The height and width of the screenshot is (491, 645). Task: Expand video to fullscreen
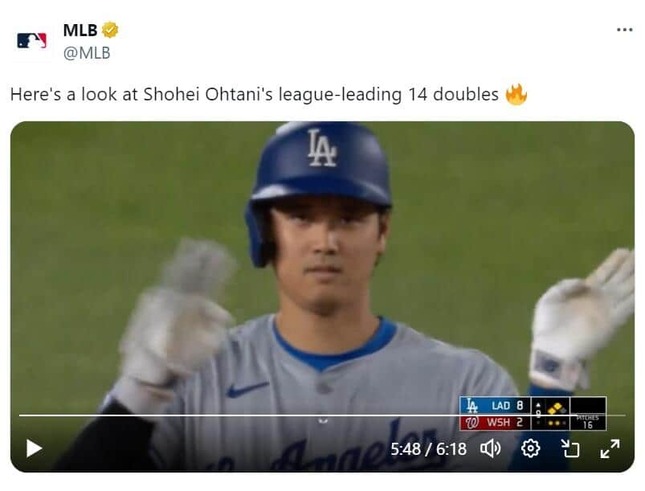point(610,448)
